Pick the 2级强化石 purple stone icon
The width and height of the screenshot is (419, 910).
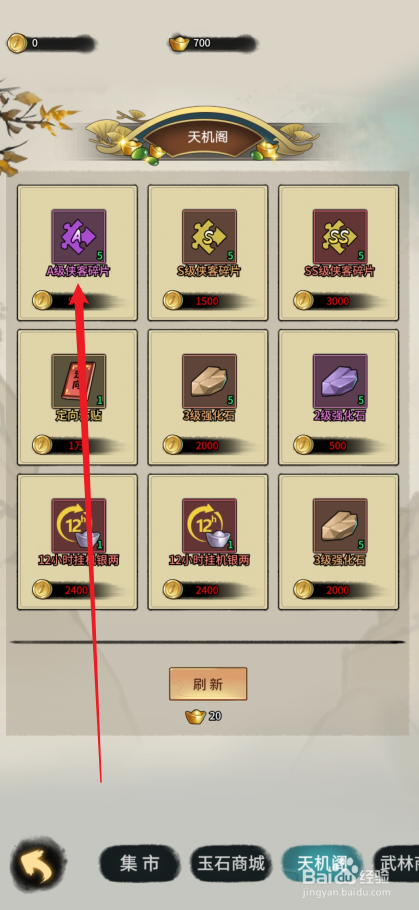click(x=340, y=381)
